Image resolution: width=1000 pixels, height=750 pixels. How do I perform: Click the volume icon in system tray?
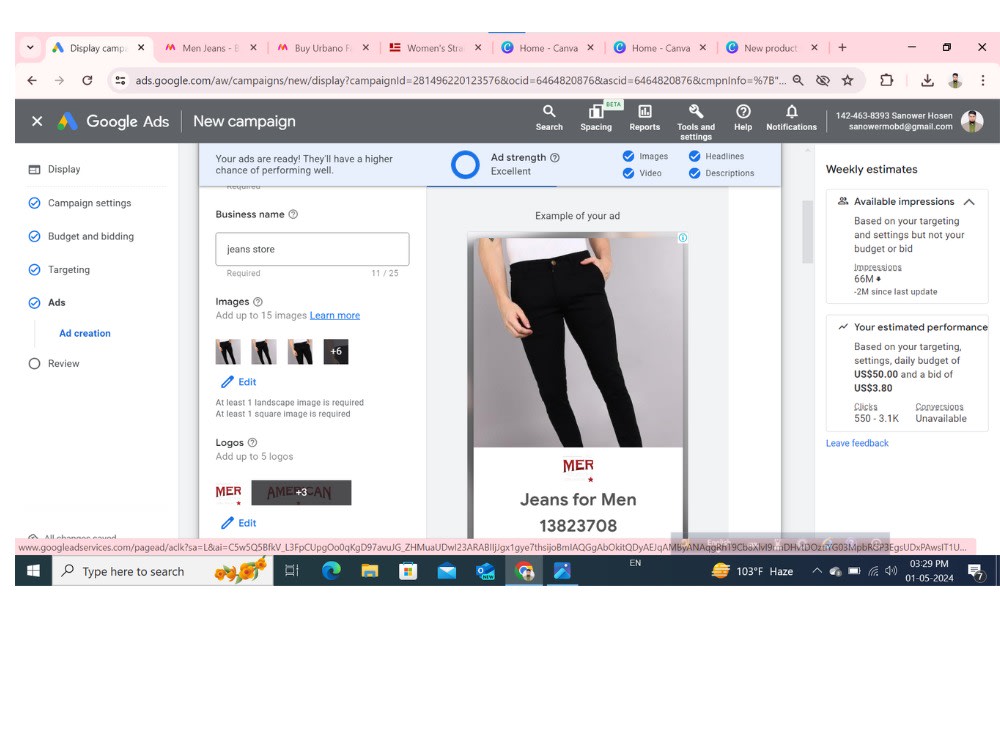(x=891, y=571)
